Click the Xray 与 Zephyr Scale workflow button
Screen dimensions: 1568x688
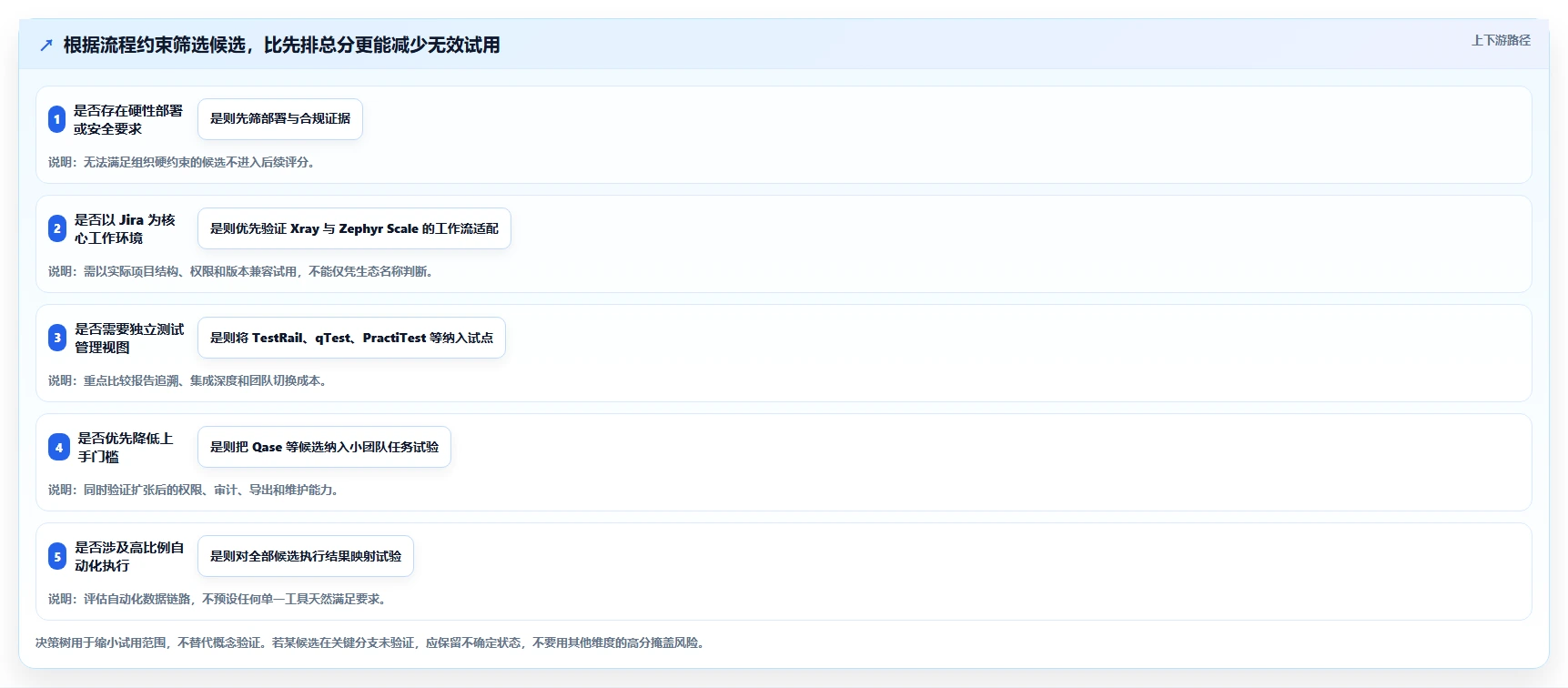click(354, 228)
